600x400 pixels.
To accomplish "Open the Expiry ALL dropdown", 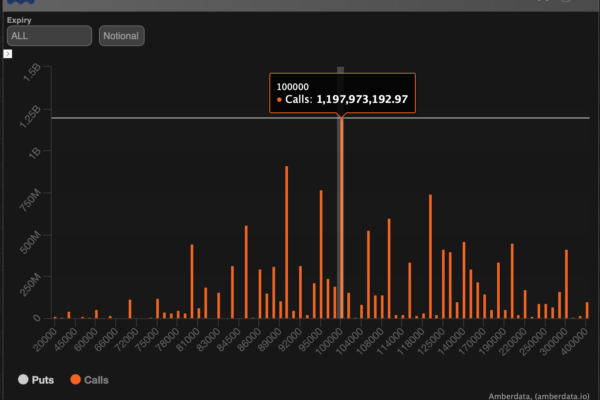I will point(49,36).
